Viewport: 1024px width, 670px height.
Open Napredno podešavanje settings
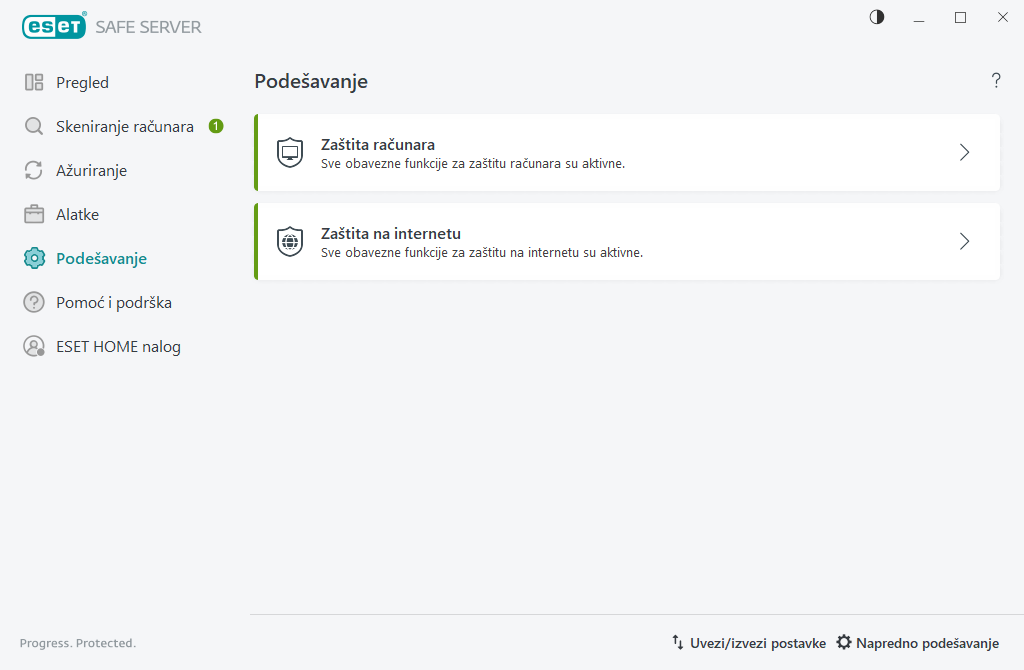pos(918,643)
